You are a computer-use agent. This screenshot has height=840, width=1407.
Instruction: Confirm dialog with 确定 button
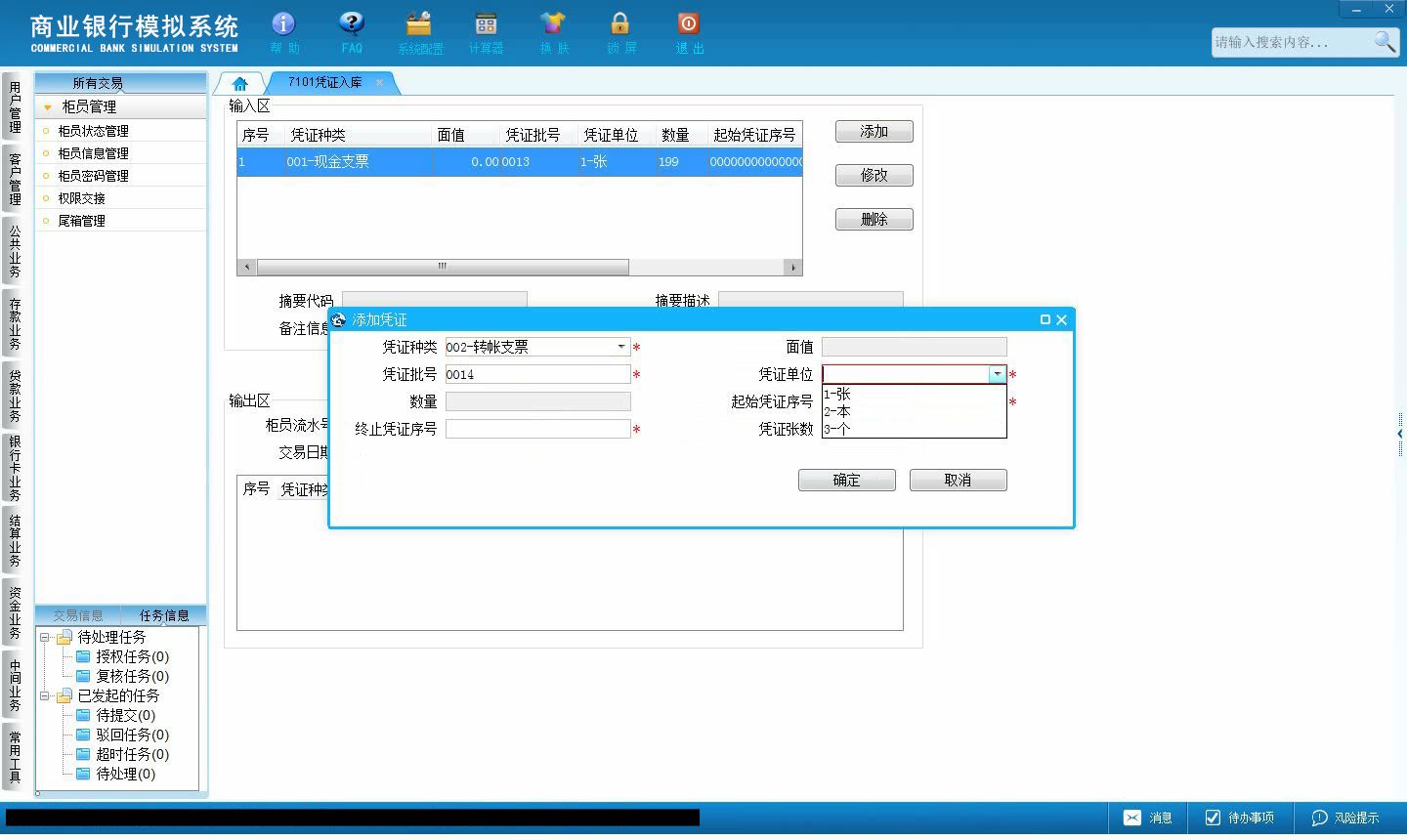pos(847,481)
